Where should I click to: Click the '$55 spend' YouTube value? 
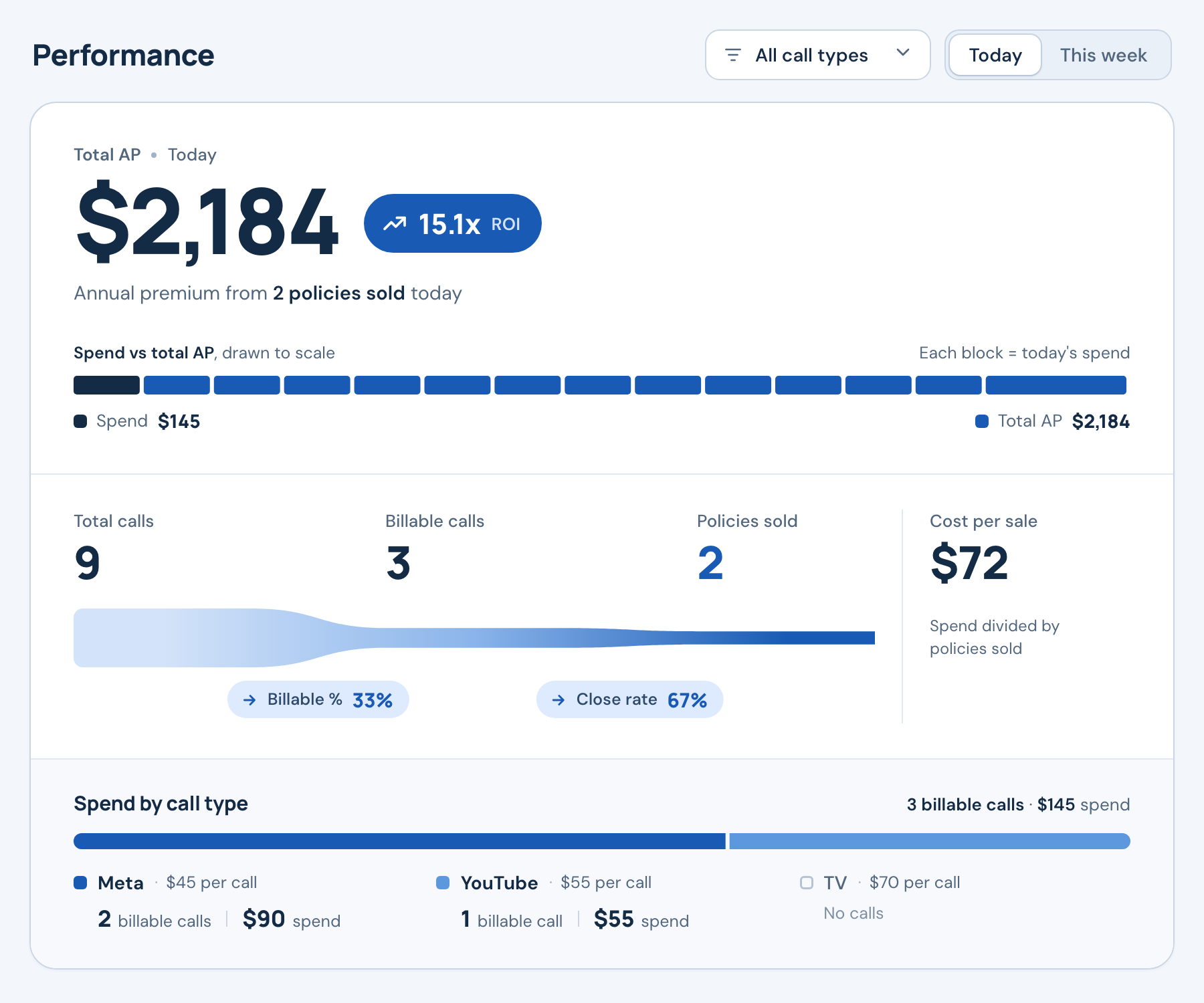click(641, 919)
